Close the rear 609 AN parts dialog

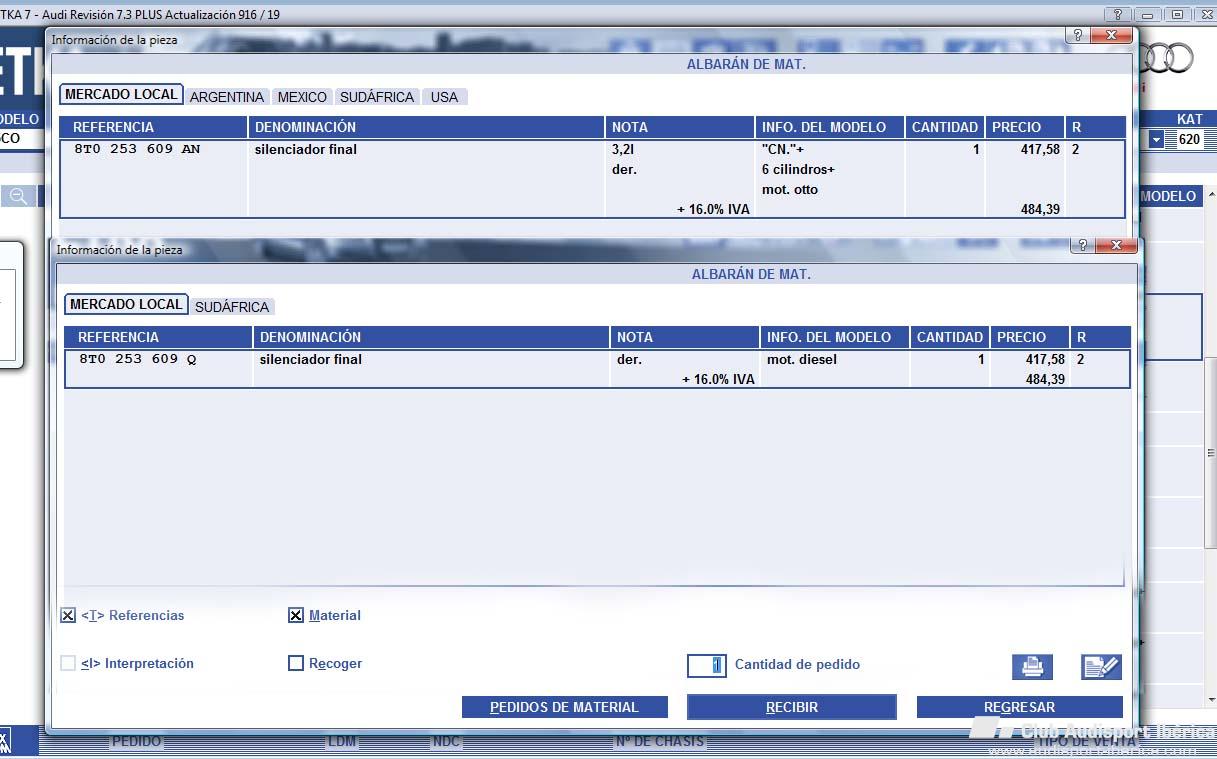click(1110, 35)
